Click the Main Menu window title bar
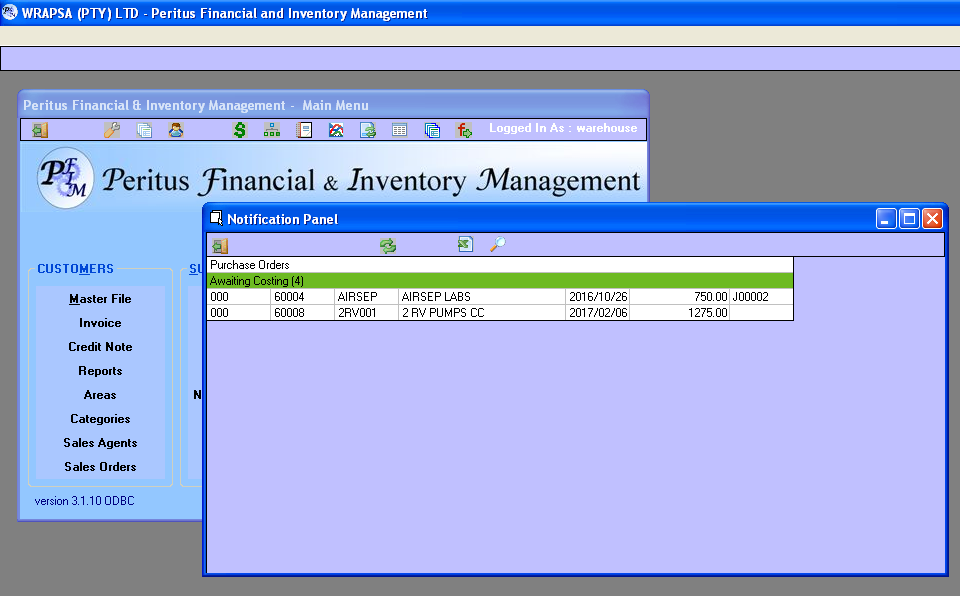The height and width of the screenshot is (596, 960). [333, 105]
